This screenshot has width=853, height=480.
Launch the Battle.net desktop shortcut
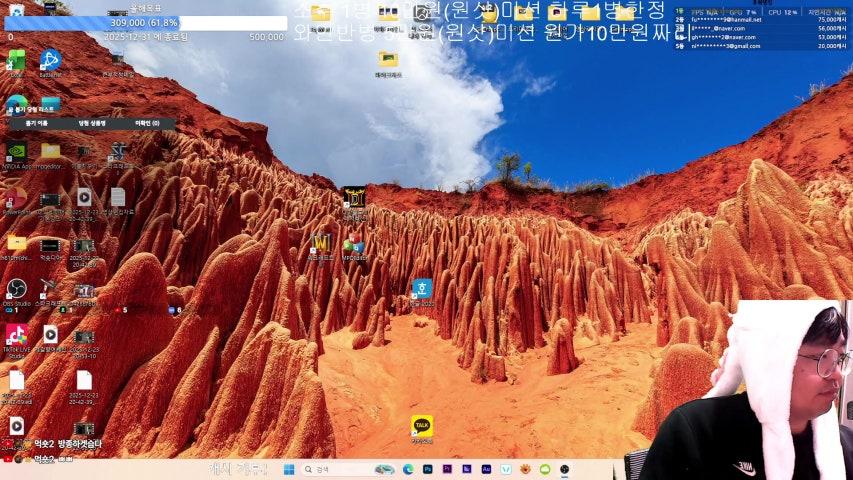(50, 60)
